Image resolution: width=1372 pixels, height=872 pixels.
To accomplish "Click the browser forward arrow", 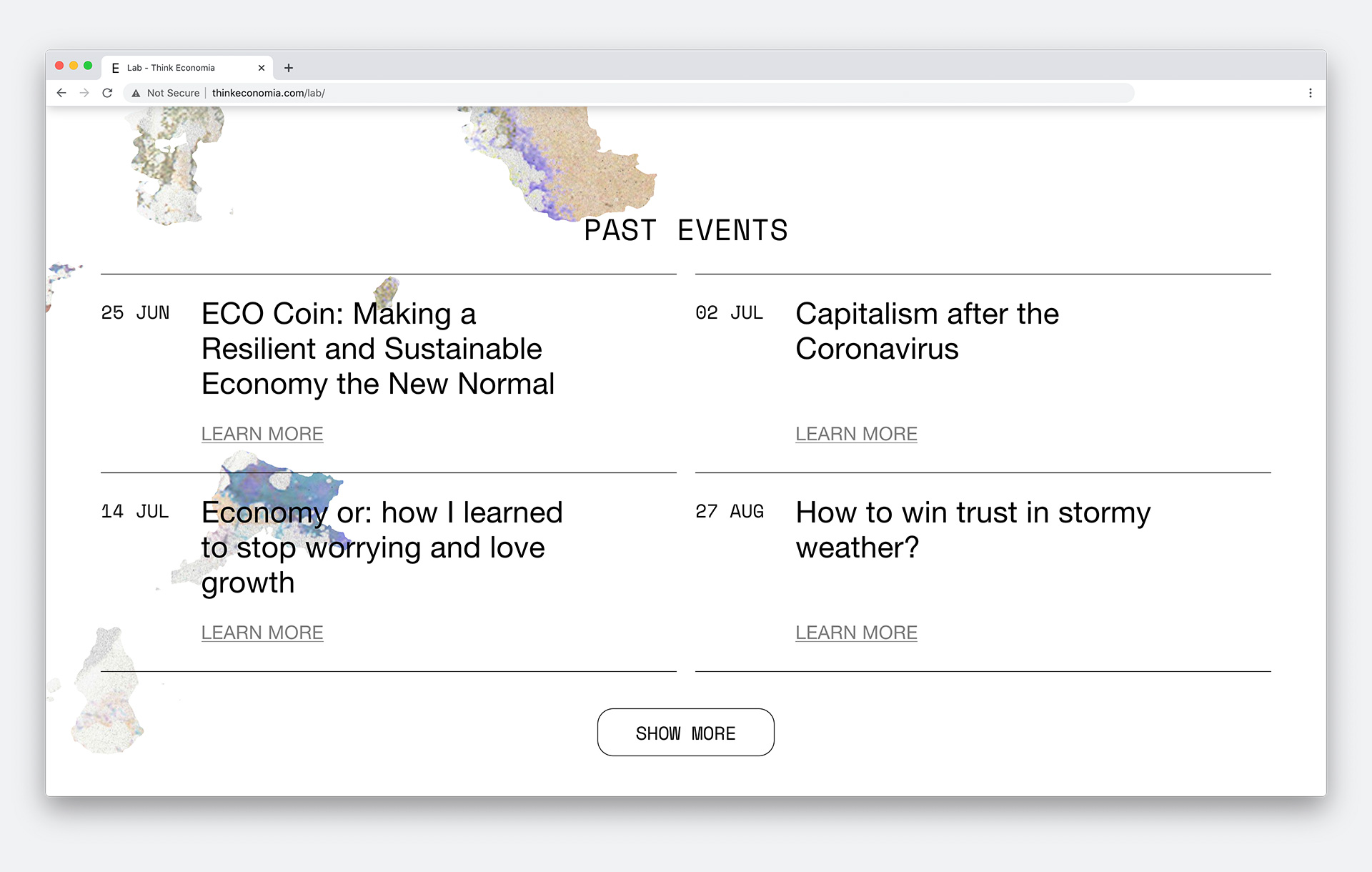I will point(84,93).
